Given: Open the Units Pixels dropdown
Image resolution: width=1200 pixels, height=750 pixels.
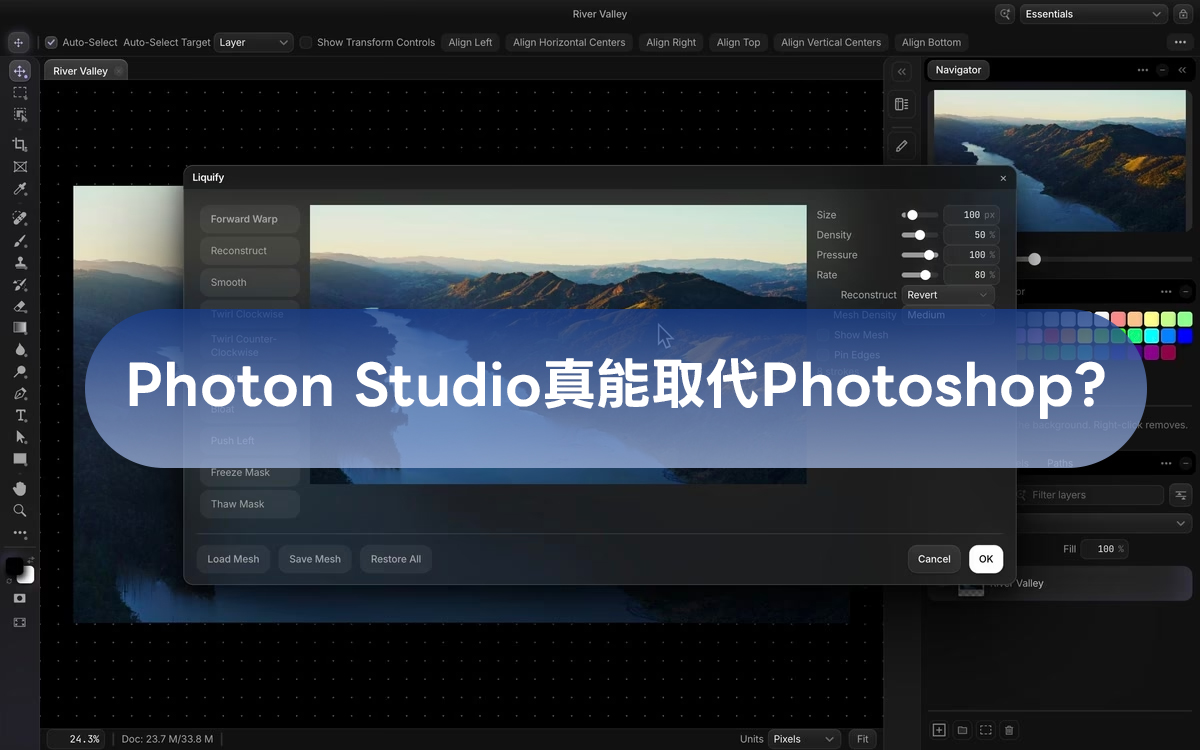Looking at the screenshot, I should pyautogui.click(x=804, y=739).
